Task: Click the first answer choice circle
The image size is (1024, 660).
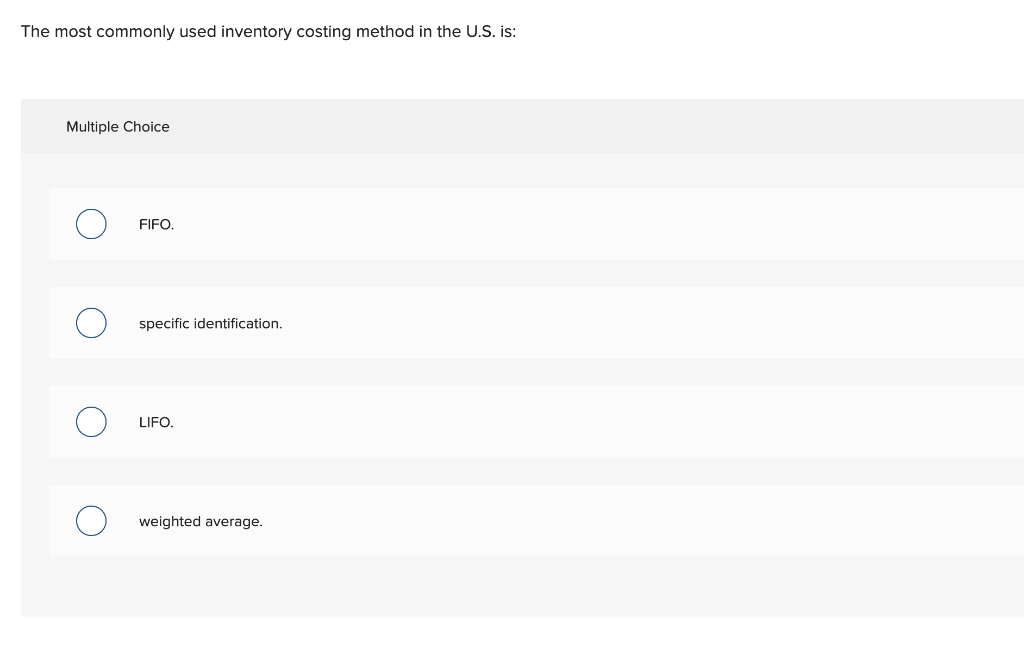Action: (x=91, y=224)
